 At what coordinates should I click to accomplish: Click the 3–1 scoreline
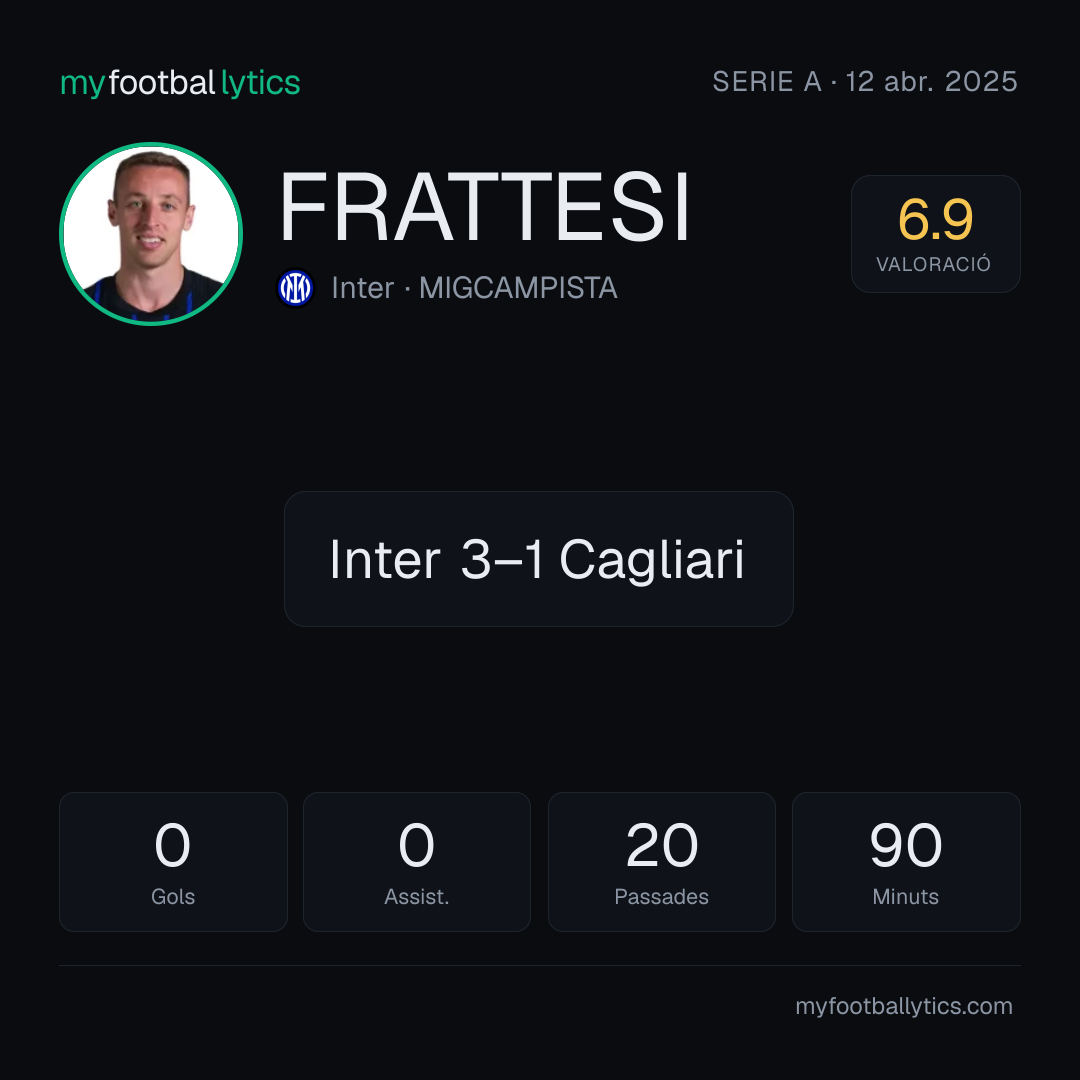[502, 559]
